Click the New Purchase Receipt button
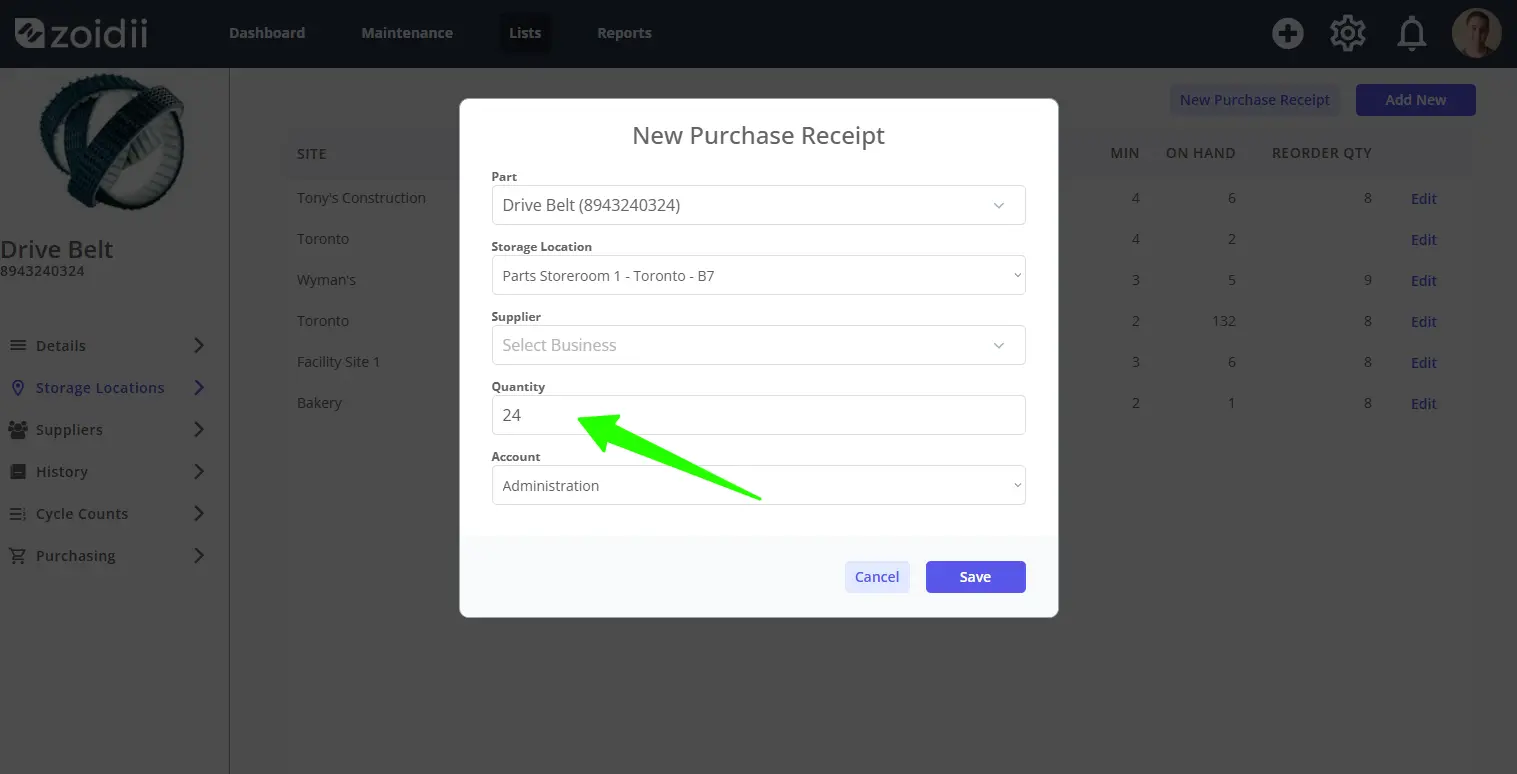The height and width of the screenshot is (774, 1517). tap(1255, 100)
